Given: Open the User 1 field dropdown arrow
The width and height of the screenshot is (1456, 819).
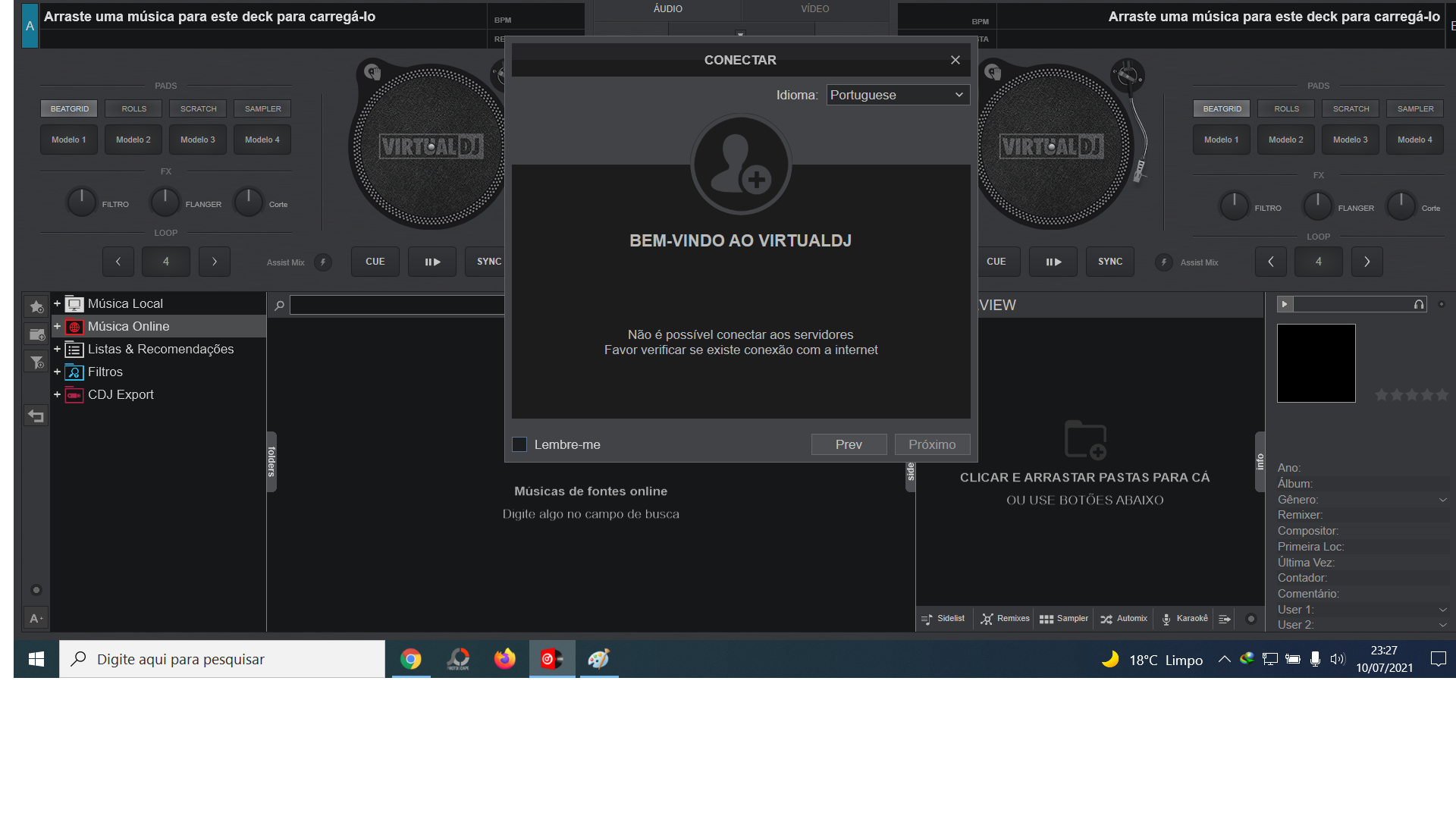Looking at the screenshot, I should [x=1442, y=610].
